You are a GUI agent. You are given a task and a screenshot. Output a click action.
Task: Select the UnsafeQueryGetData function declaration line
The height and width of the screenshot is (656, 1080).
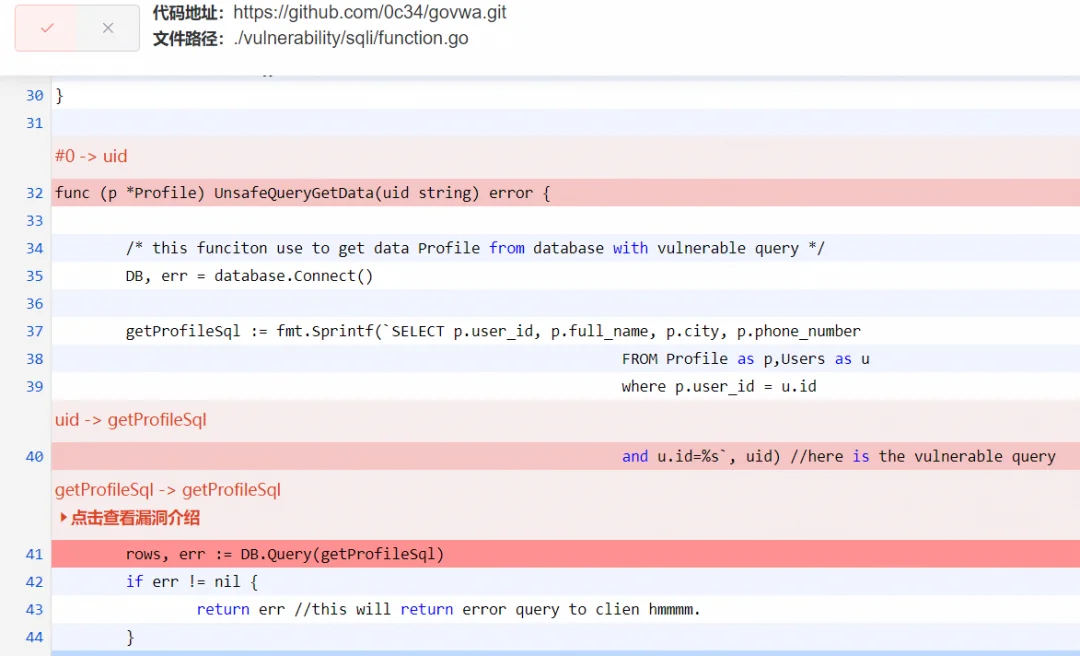pyautogui.click(x=565, y=193)
